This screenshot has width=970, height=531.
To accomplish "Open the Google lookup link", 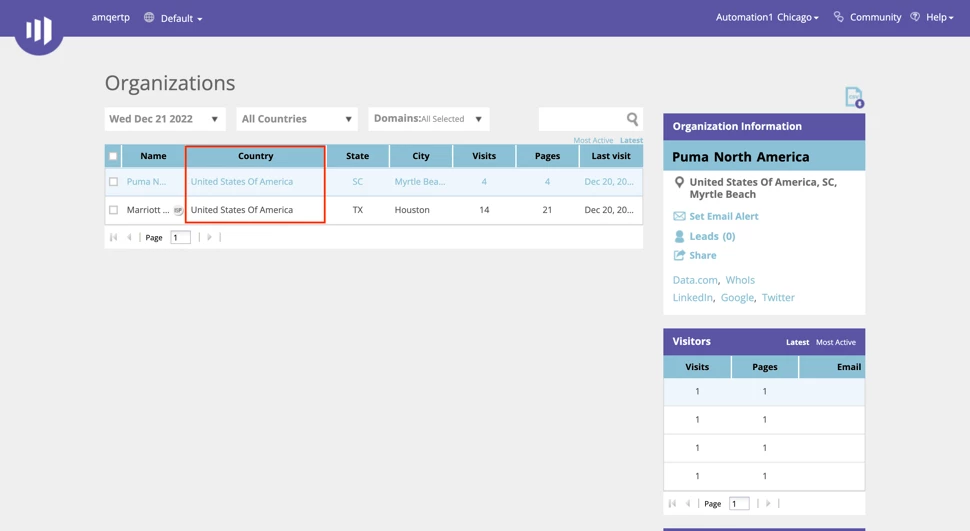I will 737,298.
